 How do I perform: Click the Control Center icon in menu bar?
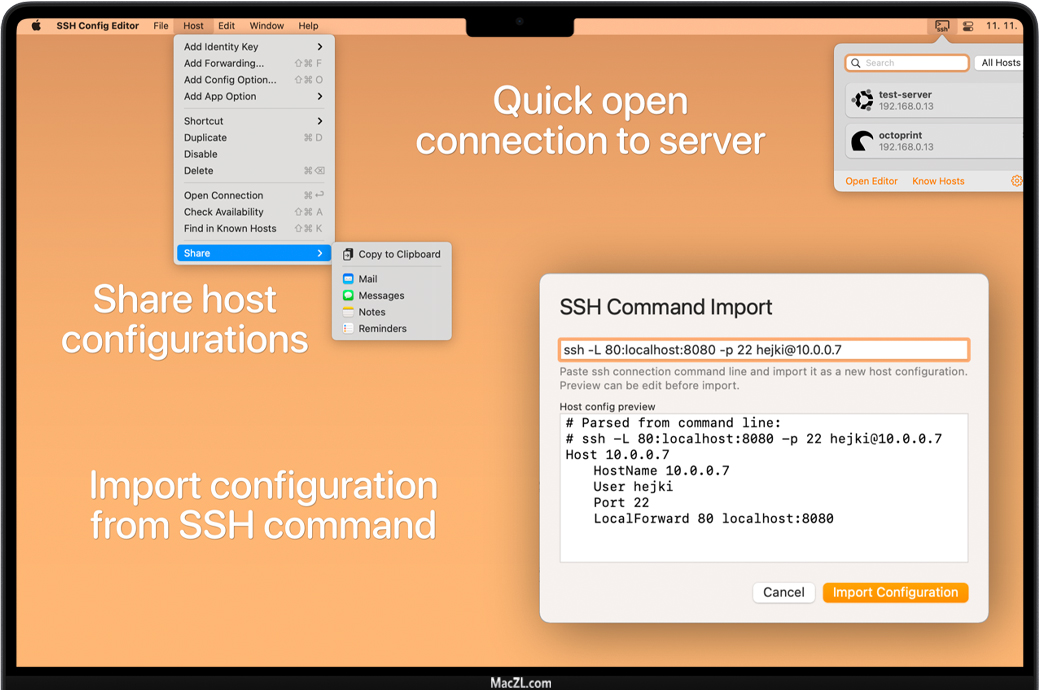point(968,26)
